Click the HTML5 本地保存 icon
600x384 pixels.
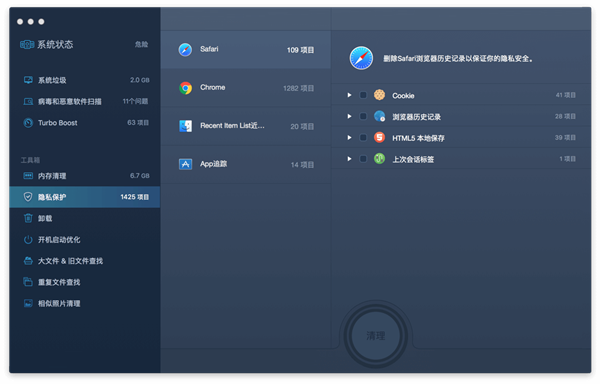coord(379,137)
